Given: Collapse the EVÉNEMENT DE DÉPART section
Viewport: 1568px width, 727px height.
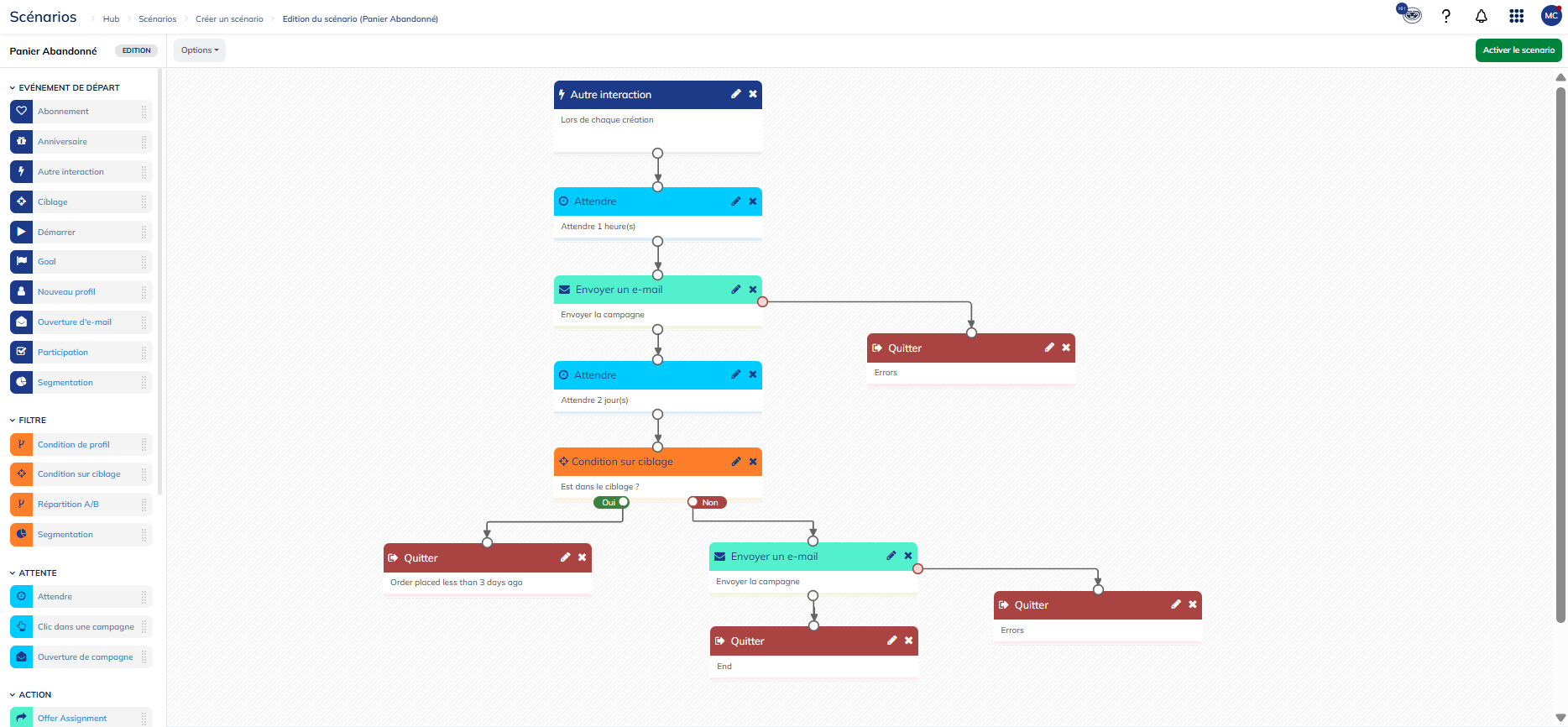Looking at the screenshot, I should click(13, 87).
